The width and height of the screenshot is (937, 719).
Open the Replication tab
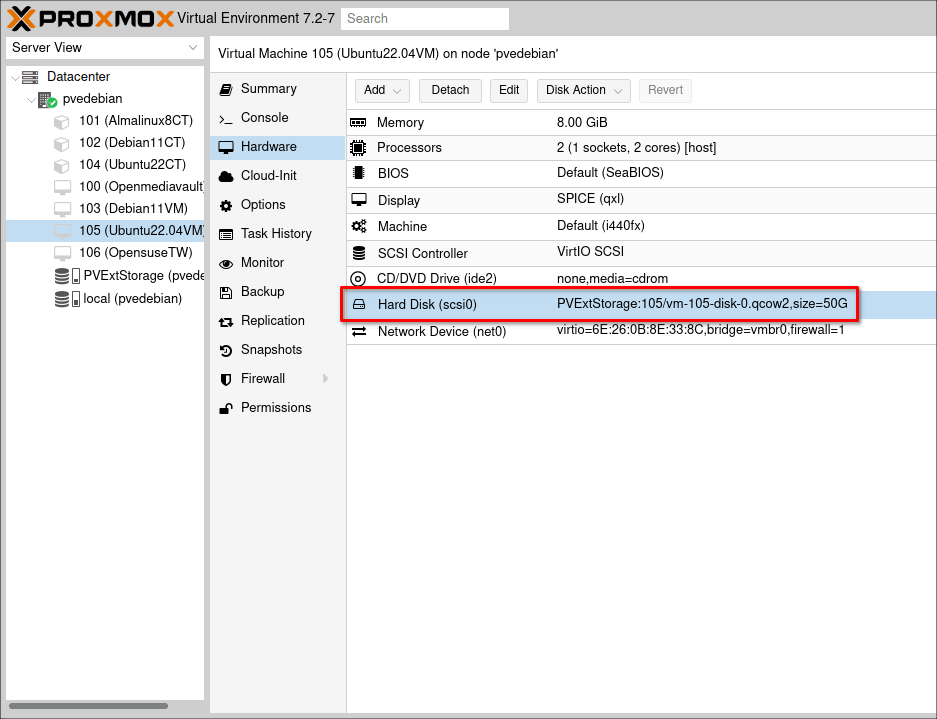pyautogui.click(x=278, y=321)
